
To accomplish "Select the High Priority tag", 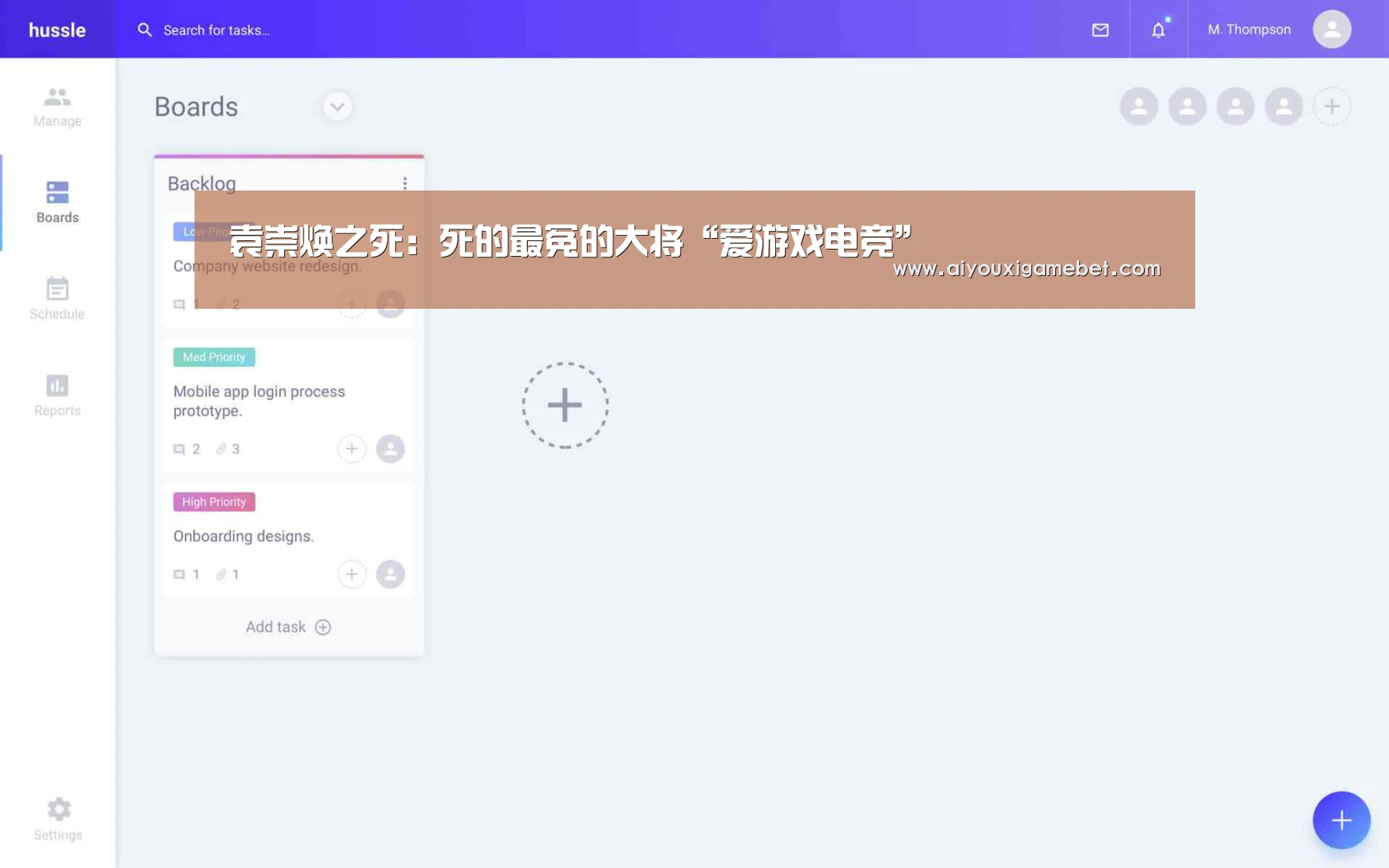I will [214, 502].
